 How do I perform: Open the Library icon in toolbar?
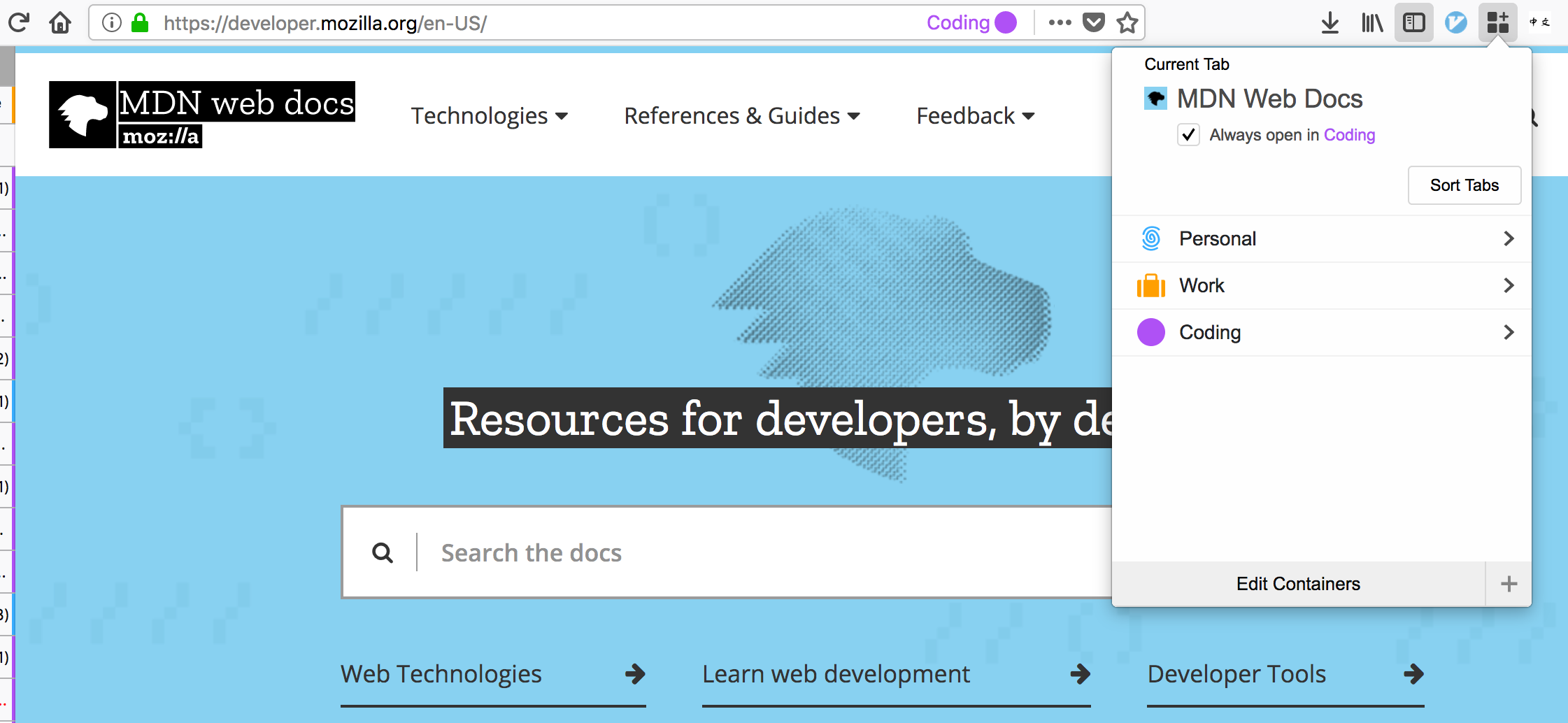tap(1372, 22)
